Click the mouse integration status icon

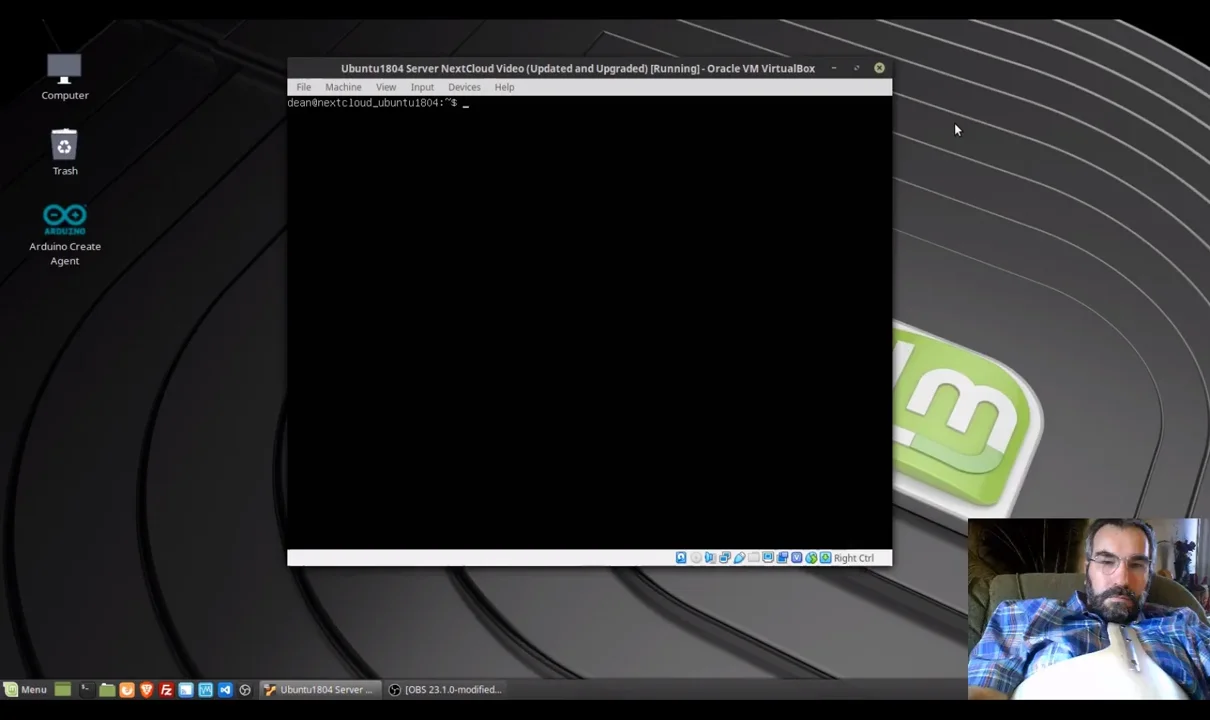[x=811, y=558]
